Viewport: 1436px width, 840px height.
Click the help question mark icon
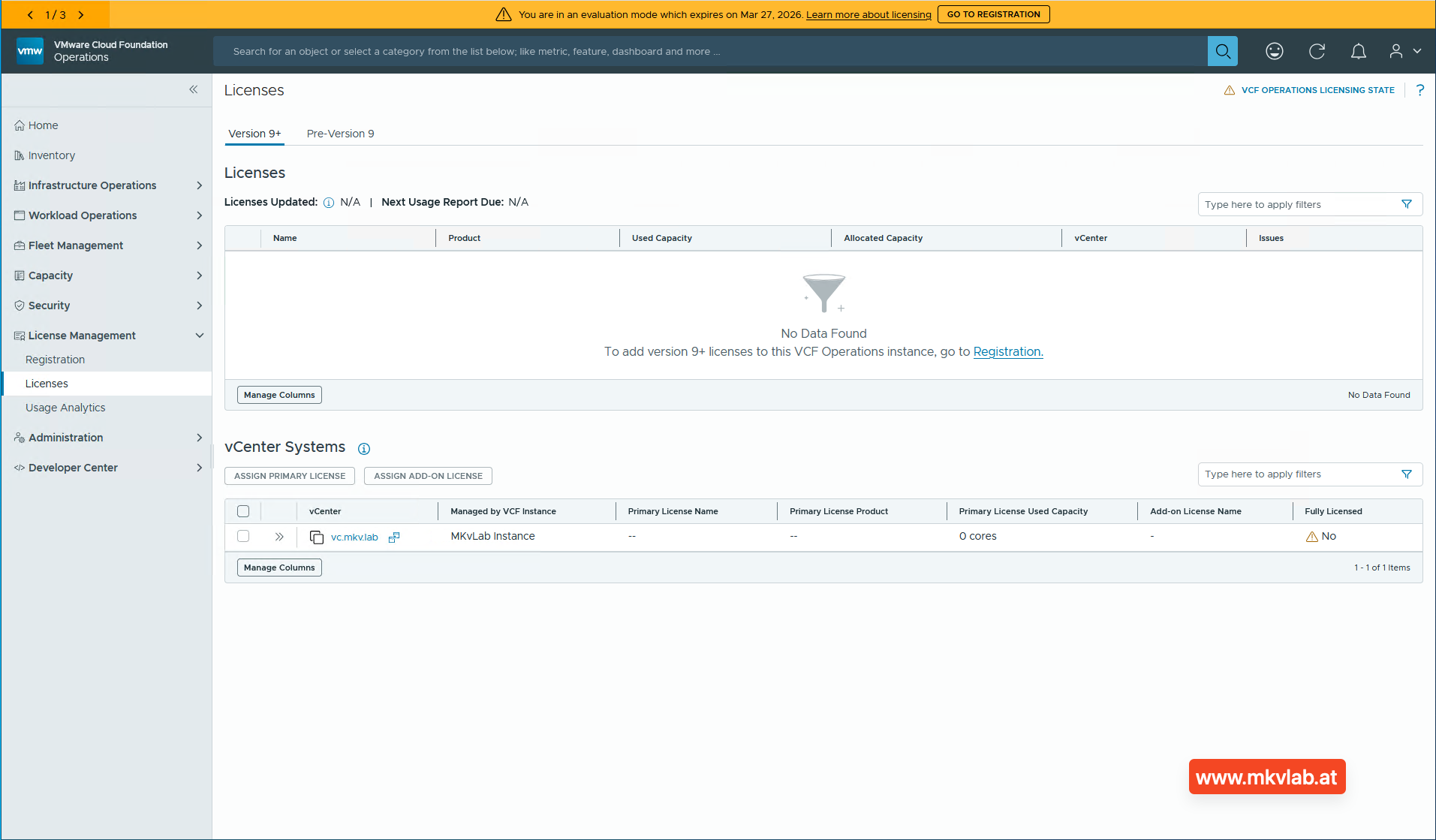coord(1419,90)
